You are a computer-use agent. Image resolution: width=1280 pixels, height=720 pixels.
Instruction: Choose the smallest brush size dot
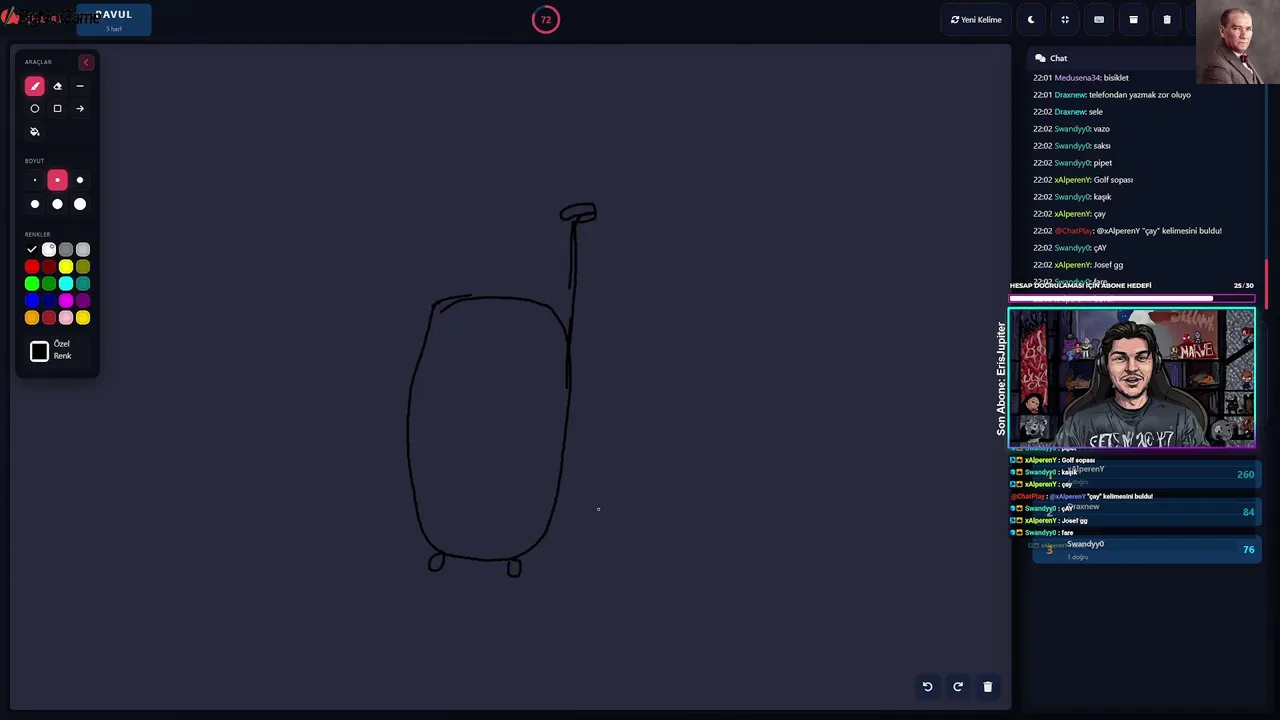[x=34, y=180]
